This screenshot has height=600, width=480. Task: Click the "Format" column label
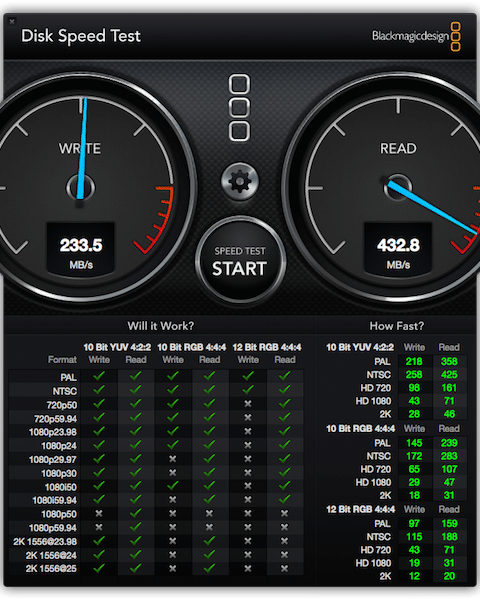tap(62, 360)
